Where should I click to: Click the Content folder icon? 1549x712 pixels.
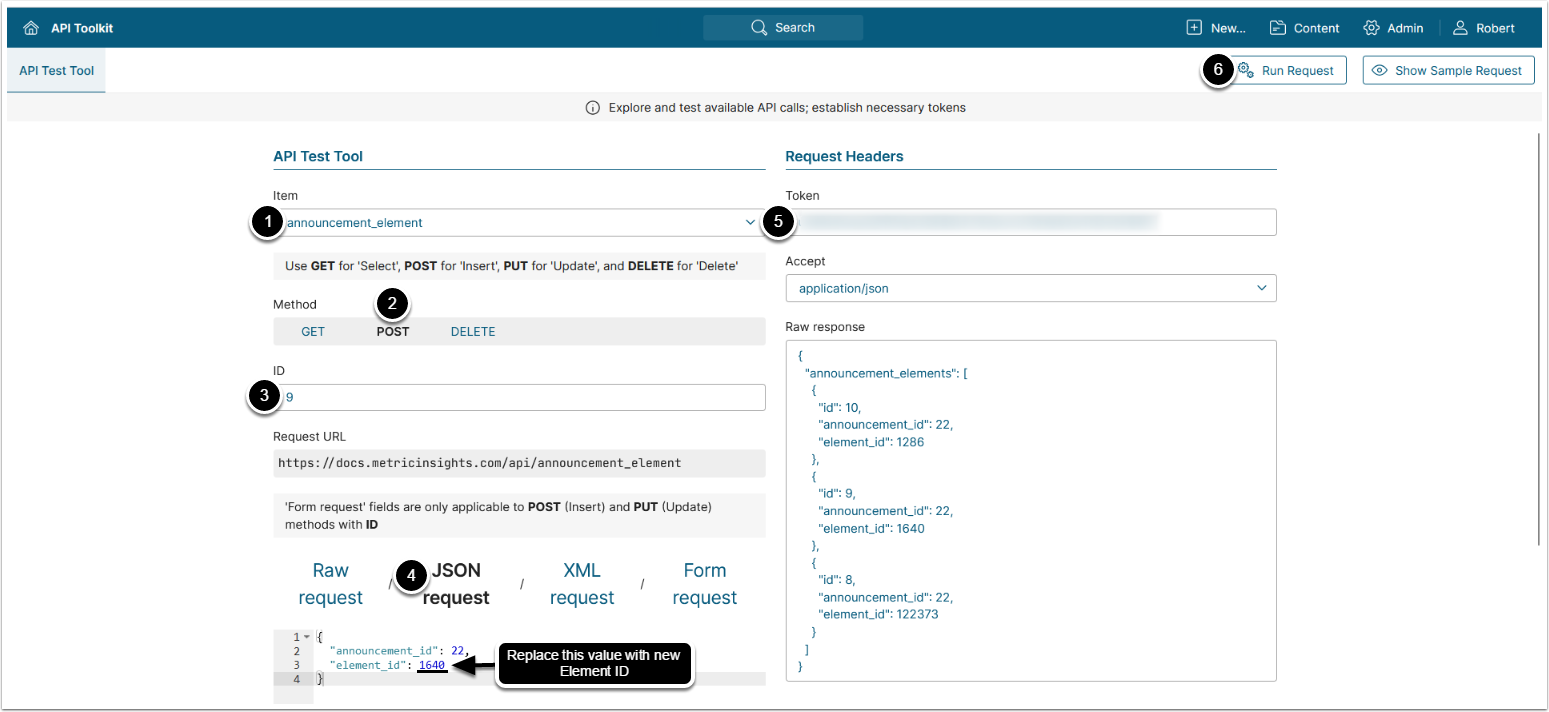1278,28
